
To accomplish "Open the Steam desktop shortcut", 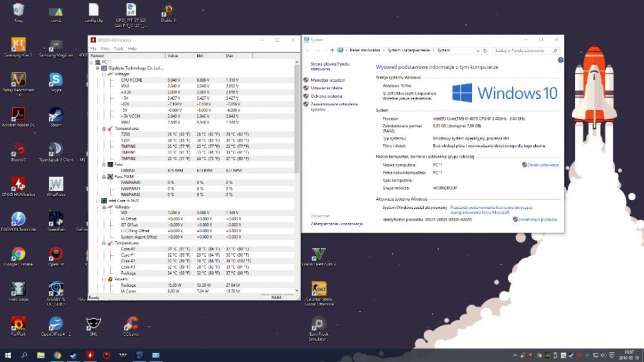I will [x=56, y=117].
